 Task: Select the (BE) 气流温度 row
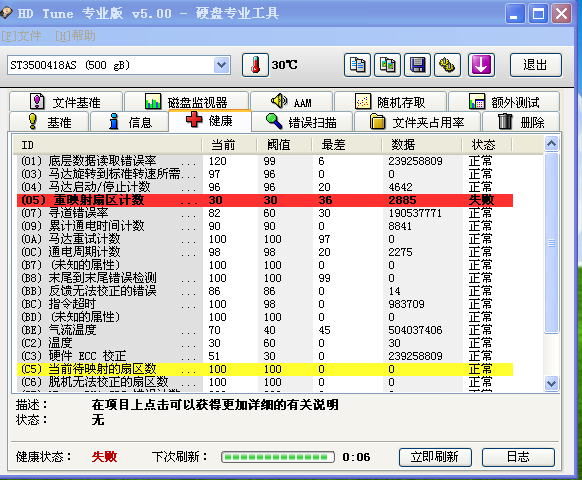(x=265, y=330)
